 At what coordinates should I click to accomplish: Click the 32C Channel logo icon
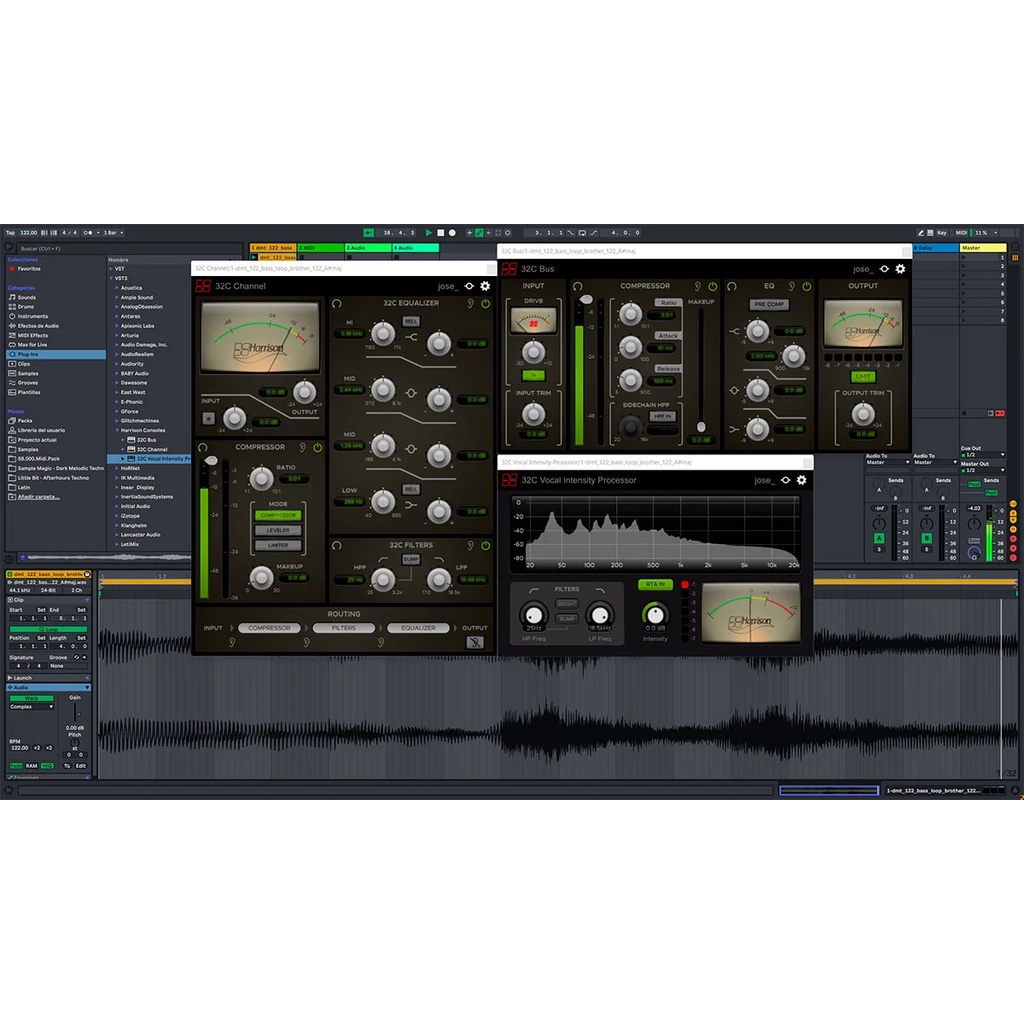coord(203,286)
